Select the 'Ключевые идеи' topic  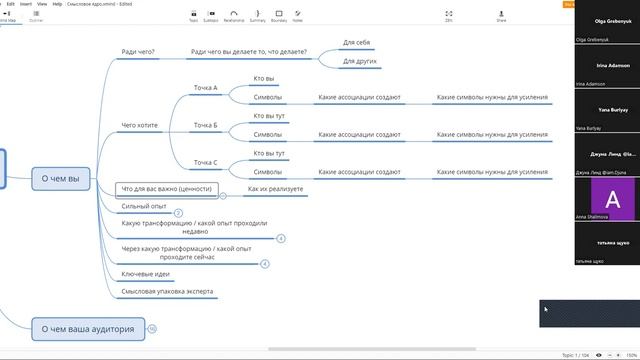coord(145,274)
